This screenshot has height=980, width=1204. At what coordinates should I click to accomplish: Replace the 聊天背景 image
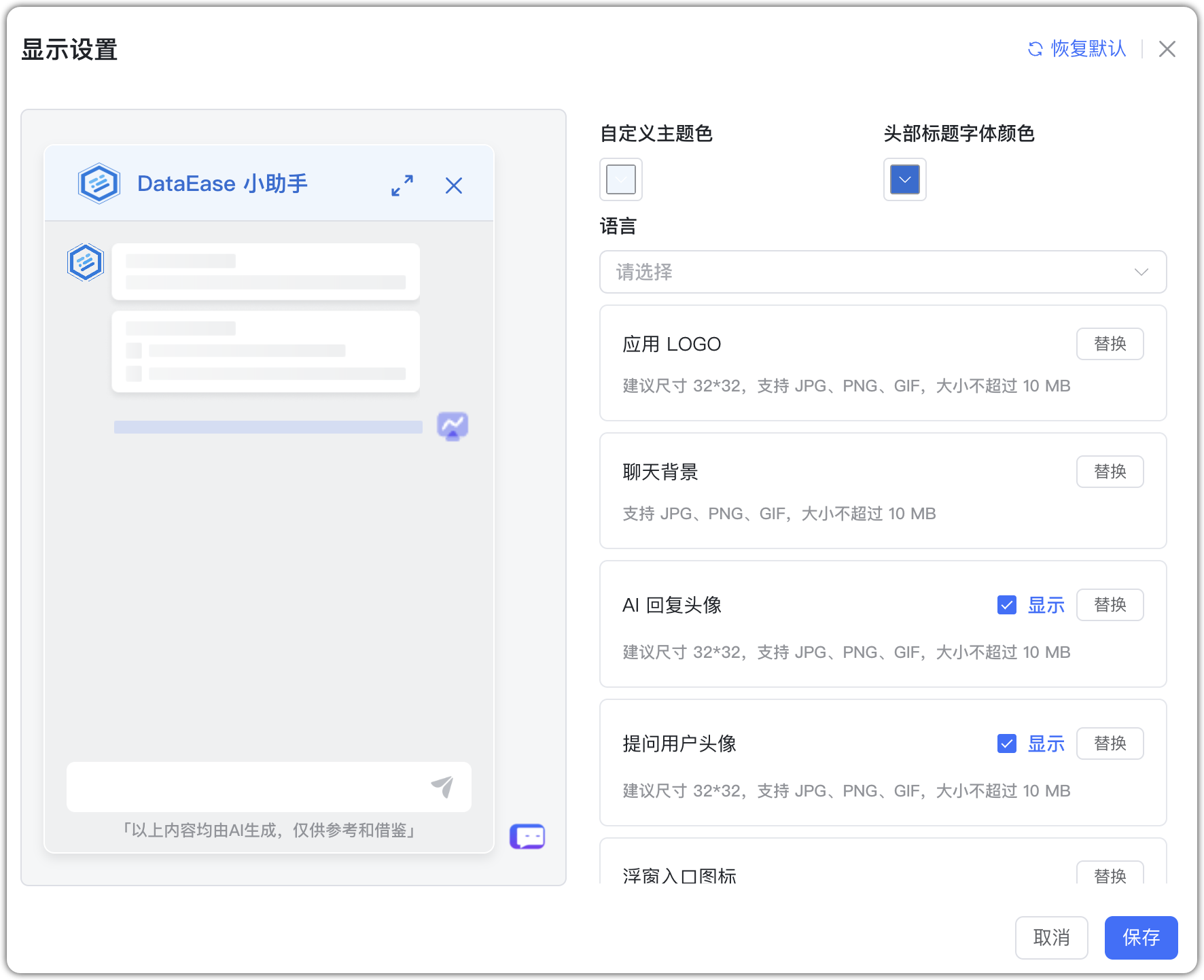[x=1110, y=472]
